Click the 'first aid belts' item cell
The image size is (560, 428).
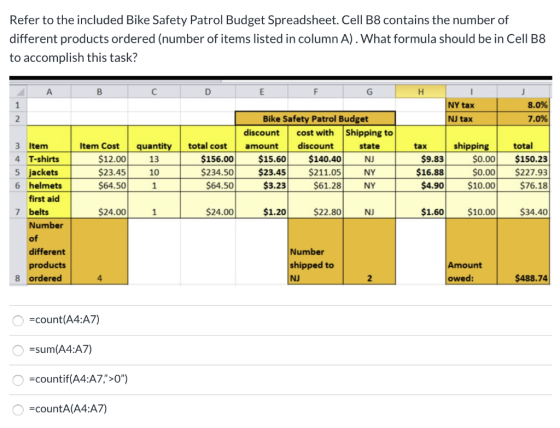(49, 205)
